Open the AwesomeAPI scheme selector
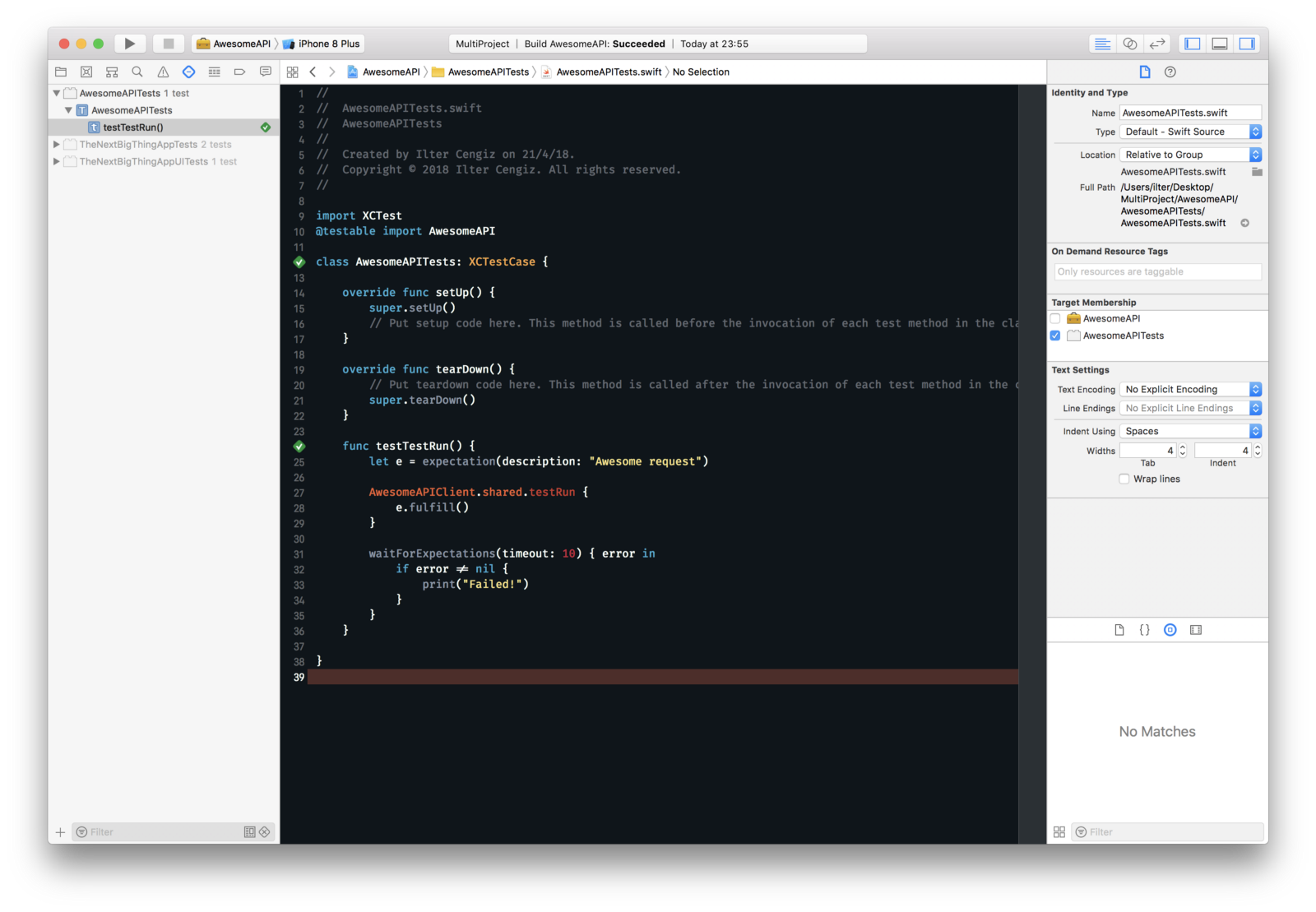Screen dimensions: 1316x912 tap(234, 44)
